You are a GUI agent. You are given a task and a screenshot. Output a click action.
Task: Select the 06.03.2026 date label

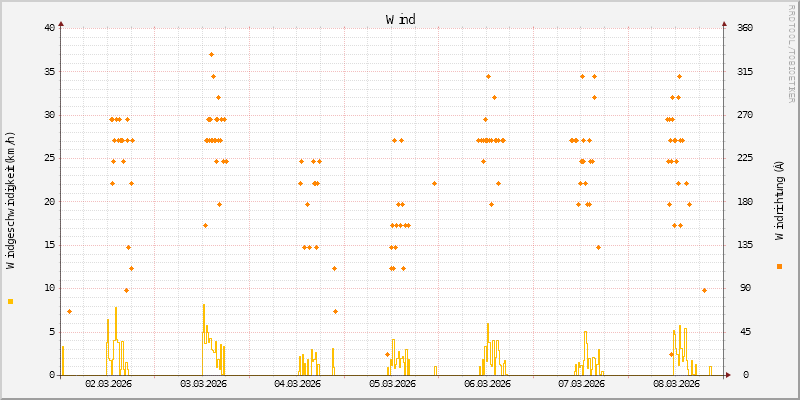[487, 383]
